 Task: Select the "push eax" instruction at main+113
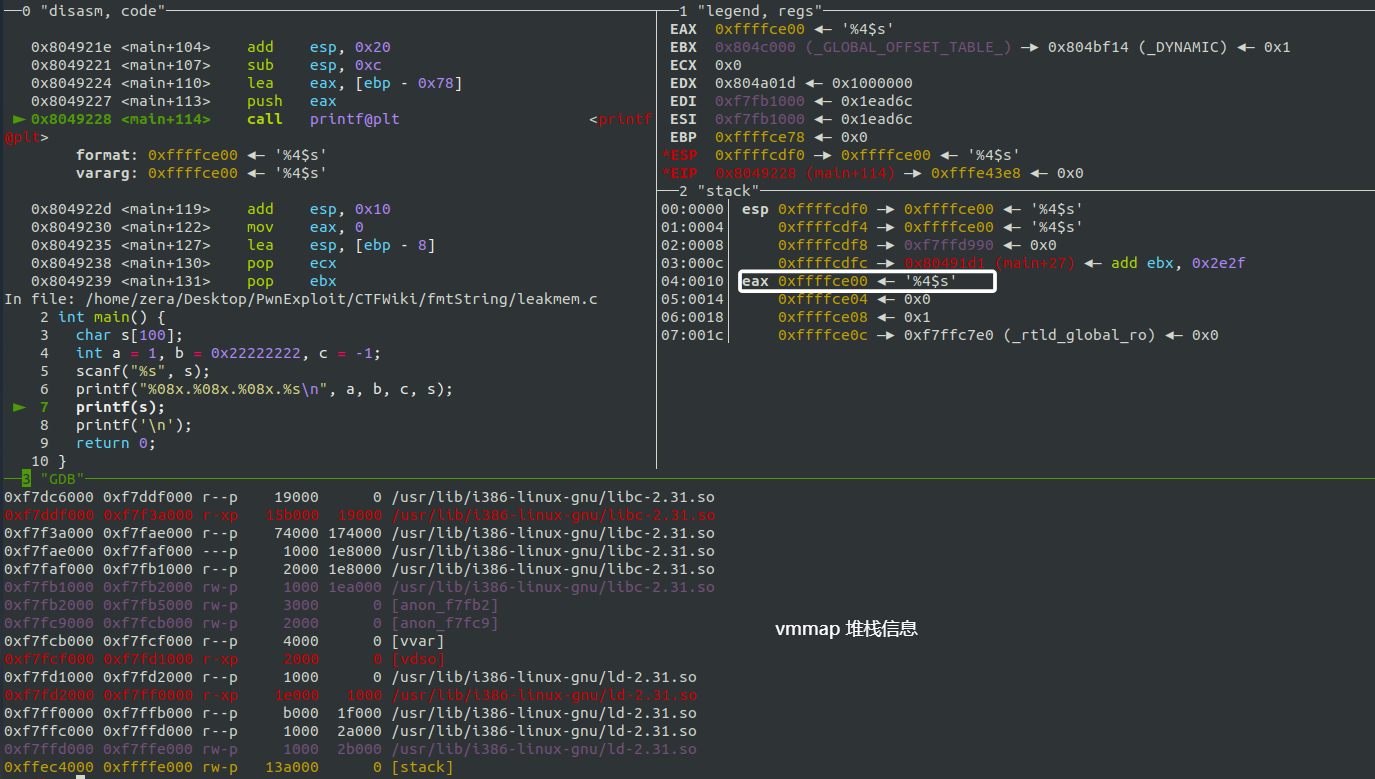292,101
